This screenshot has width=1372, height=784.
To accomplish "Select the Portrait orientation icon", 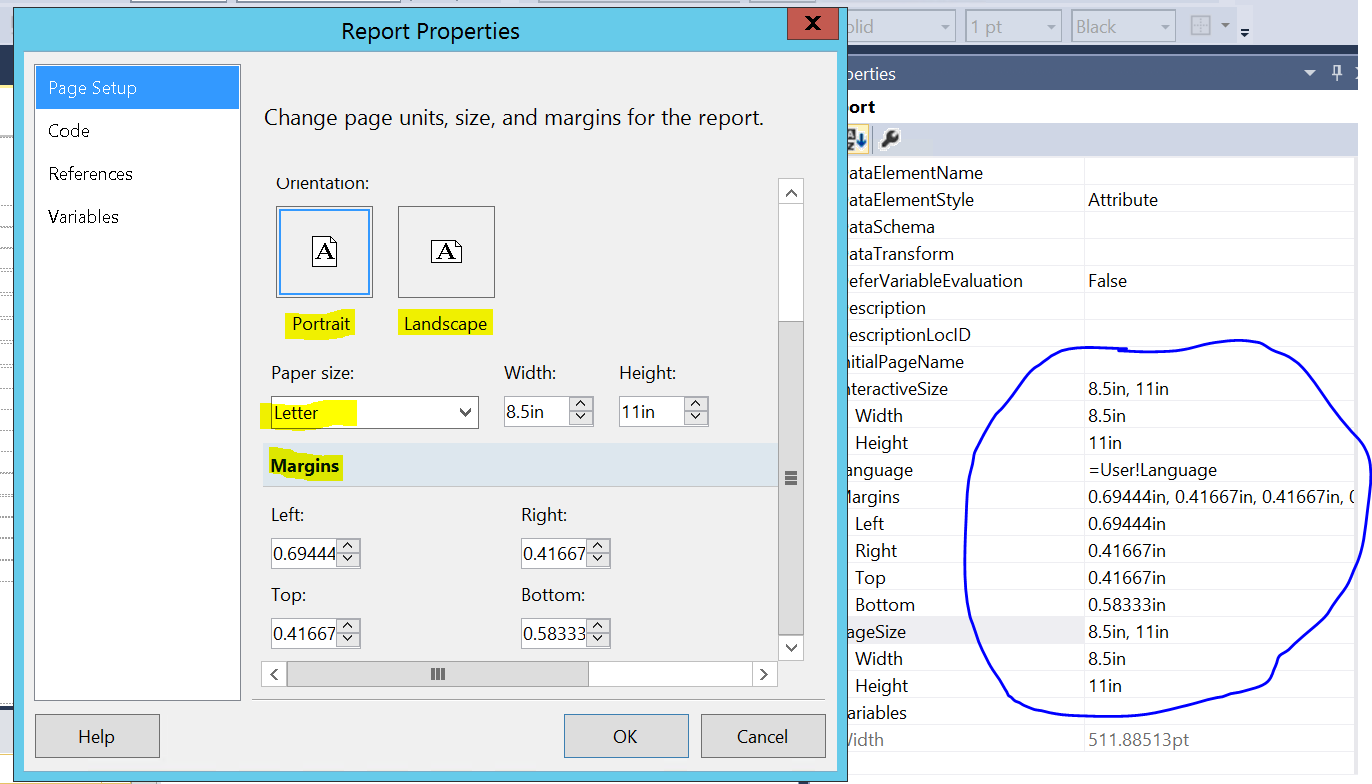I will (324, 251).
